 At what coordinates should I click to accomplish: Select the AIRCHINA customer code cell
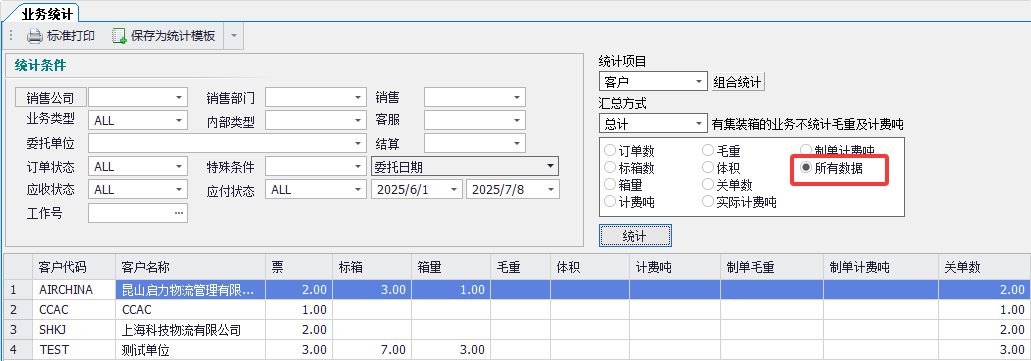point(74,290)
